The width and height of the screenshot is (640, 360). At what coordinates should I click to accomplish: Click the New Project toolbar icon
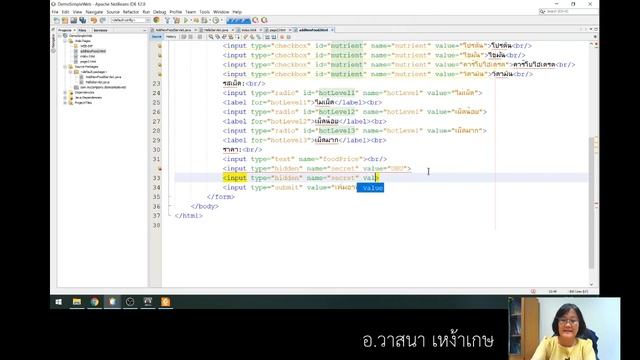[x=65, y=20]
